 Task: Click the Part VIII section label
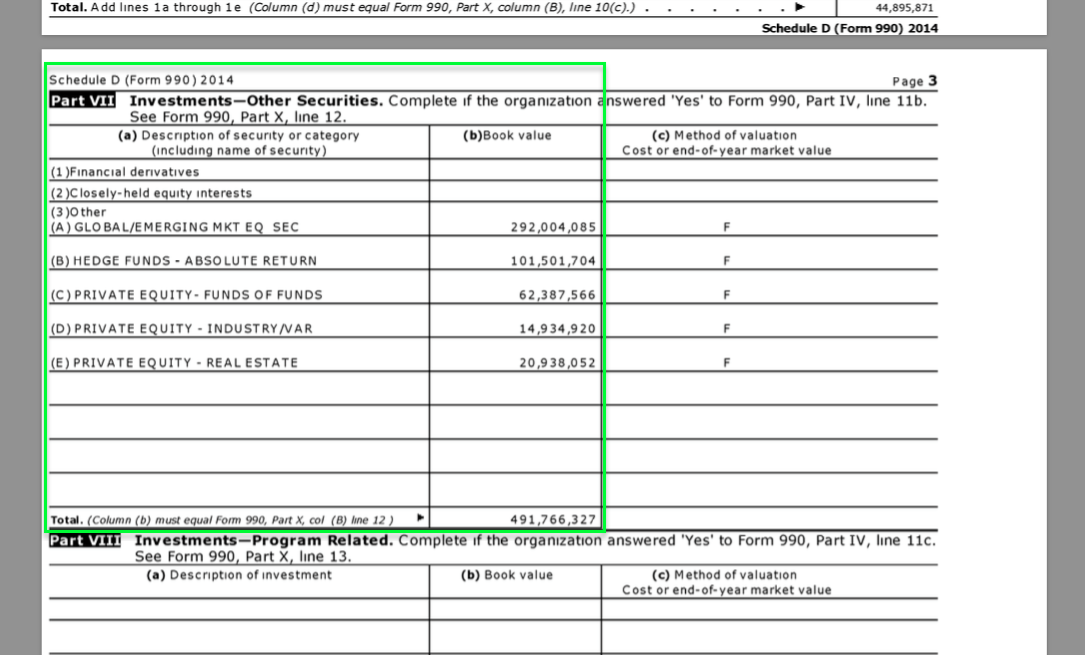(x=85, y=541)
